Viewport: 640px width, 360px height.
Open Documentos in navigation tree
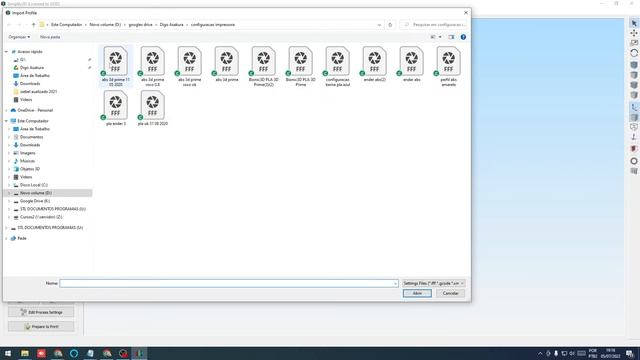pos(31,137)
